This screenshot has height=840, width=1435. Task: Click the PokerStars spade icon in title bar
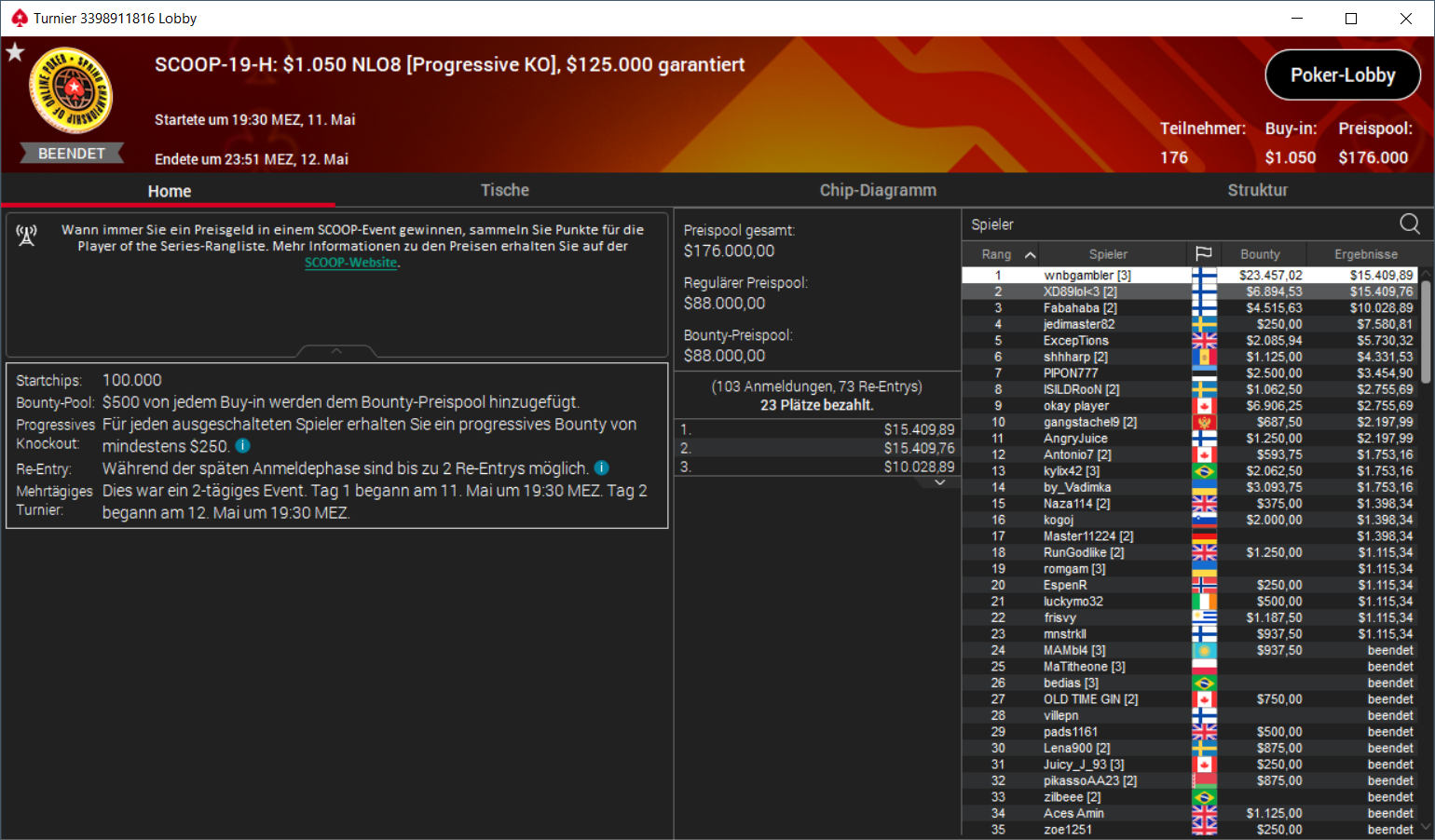(19, 18)
